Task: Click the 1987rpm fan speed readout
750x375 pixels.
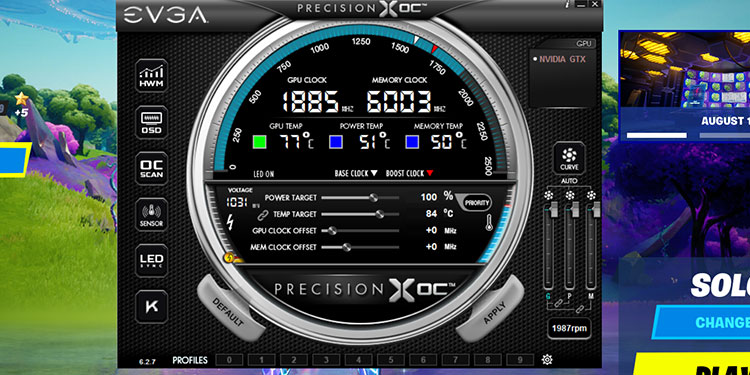Action: pos(569,329)
